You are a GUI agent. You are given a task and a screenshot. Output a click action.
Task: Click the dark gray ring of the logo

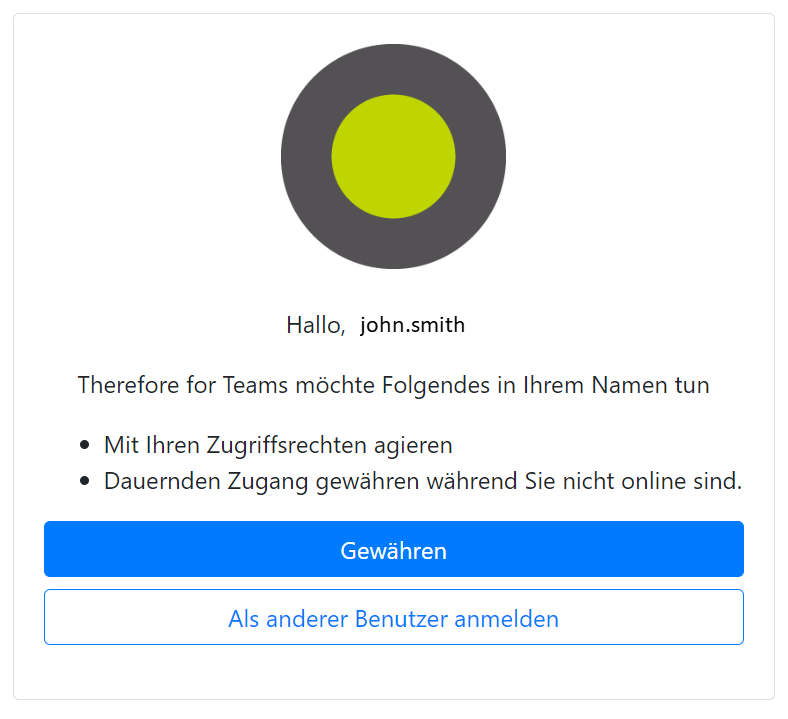307,156
